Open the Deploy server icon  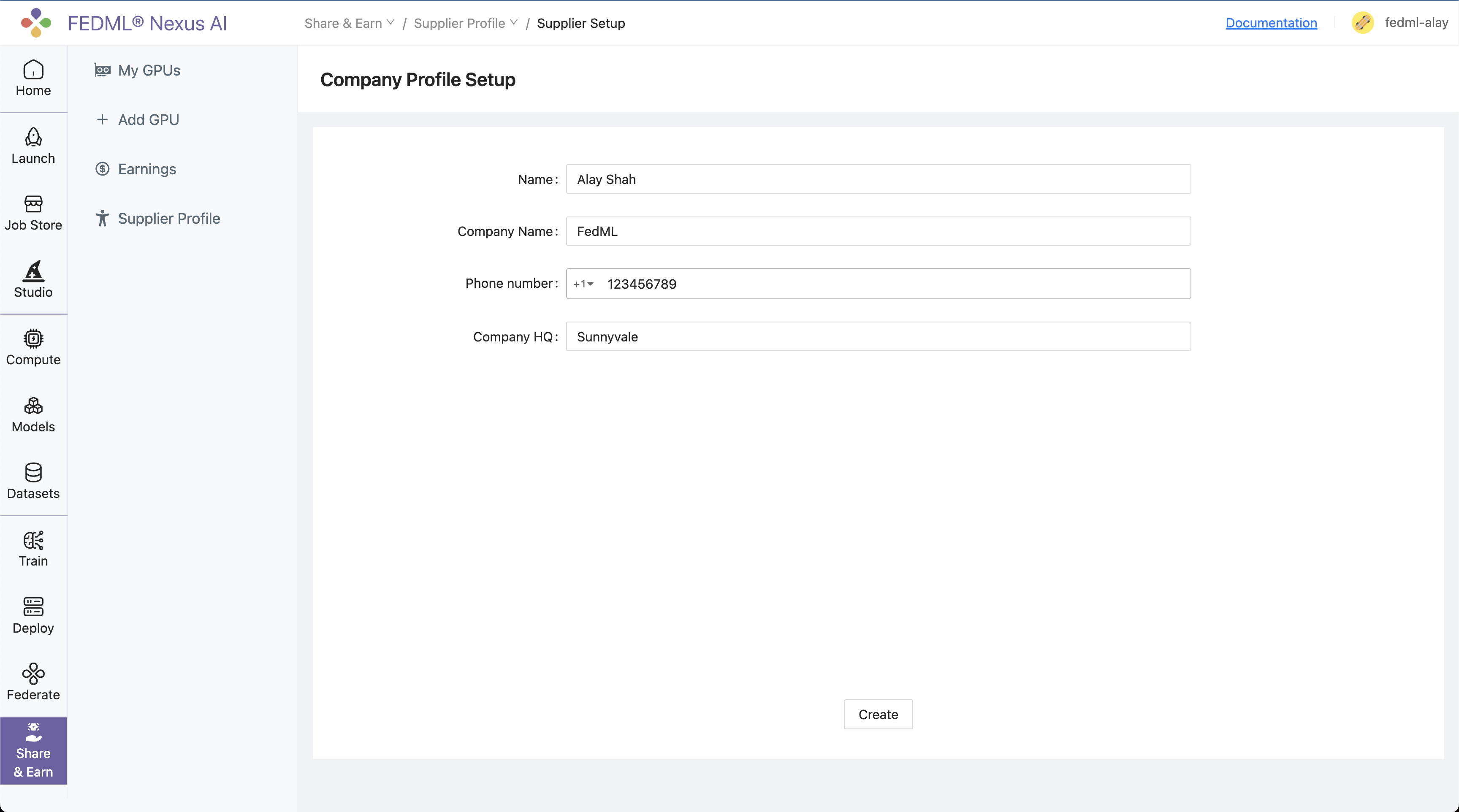[x=33, y=607]
